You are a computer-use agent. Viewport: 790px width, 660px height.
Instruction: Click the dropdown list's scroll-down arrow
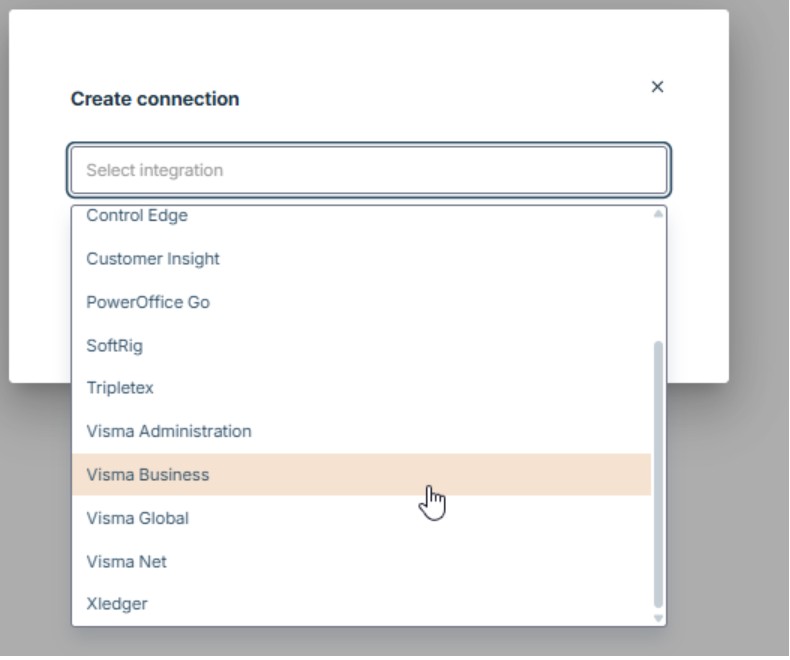[x=658, y=618]
